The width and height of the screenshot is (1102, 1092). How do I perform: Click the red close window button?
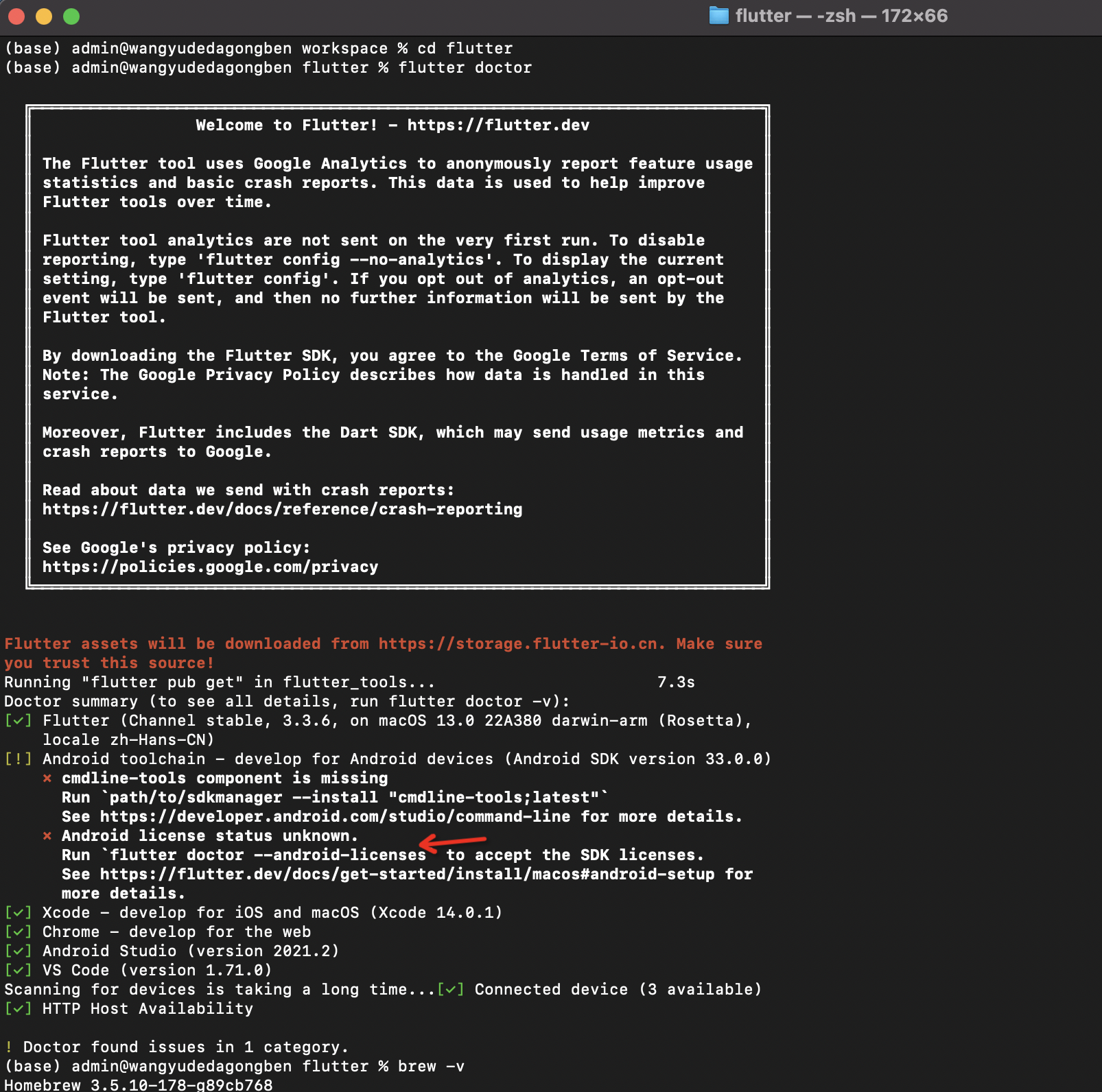click(16, 16)
